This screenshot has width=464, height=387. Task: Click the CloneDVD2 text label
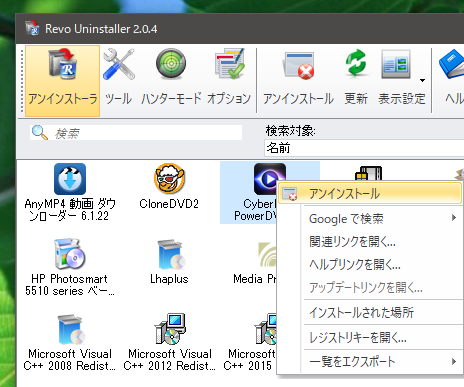(169, 204)
